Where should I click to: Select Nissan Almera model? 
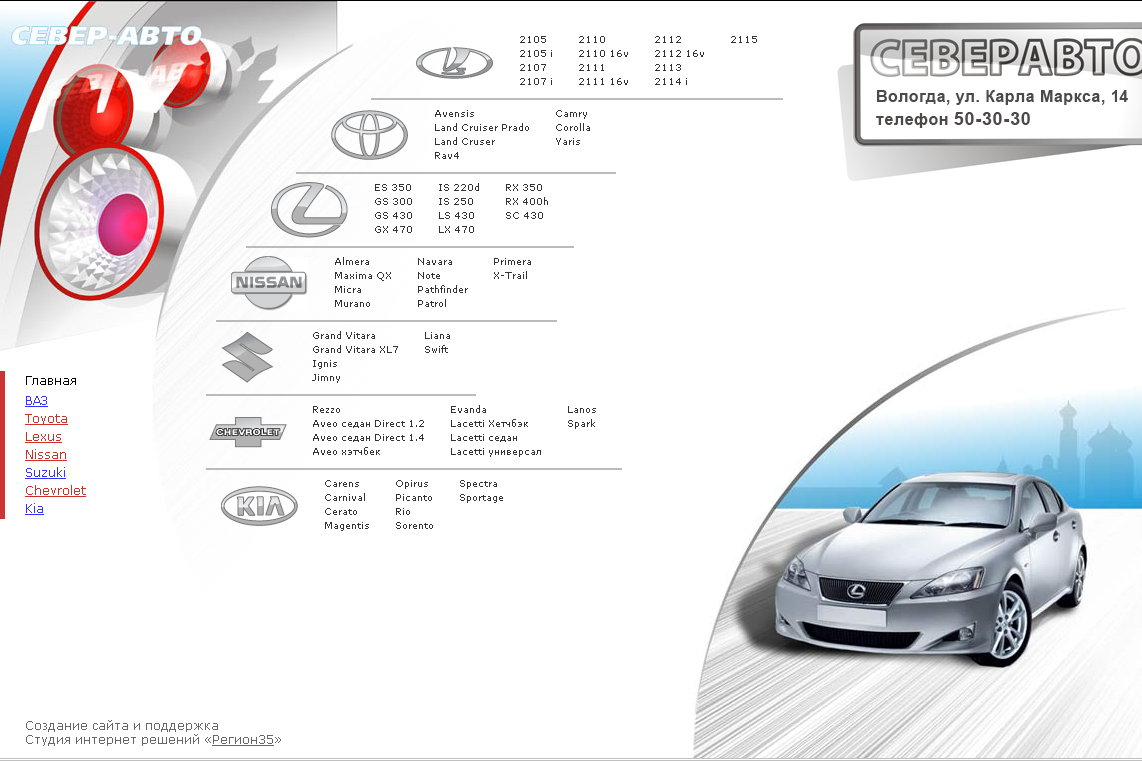pyautogui.click(x=352, y=261)
